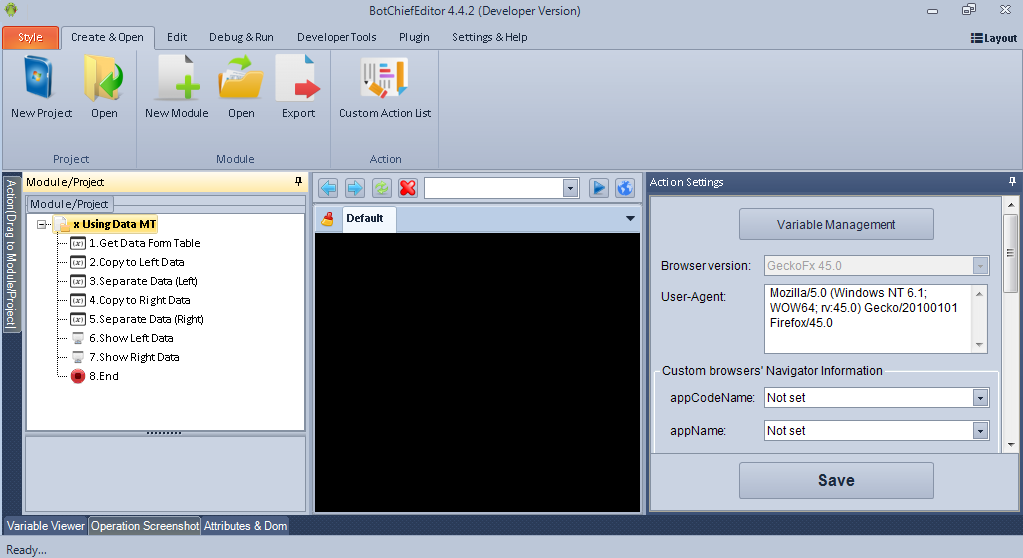The width and height of the screenshot is (1023, 558).
Task: Click the blue play/go icon
Action: pos(598,188)
